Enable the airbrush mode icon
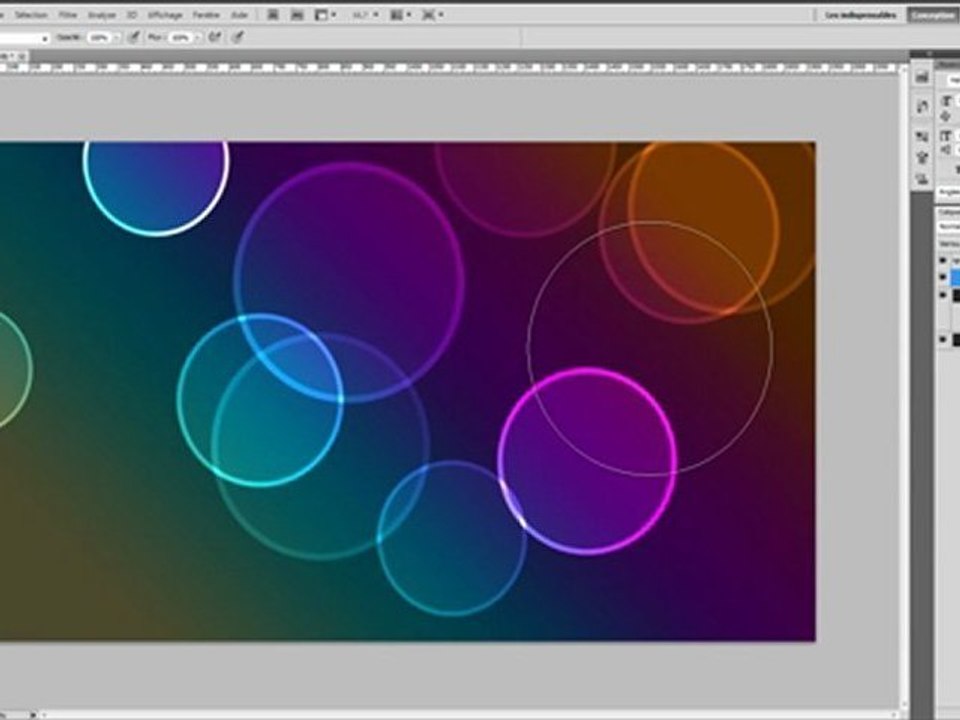 (x=214, y=37)
